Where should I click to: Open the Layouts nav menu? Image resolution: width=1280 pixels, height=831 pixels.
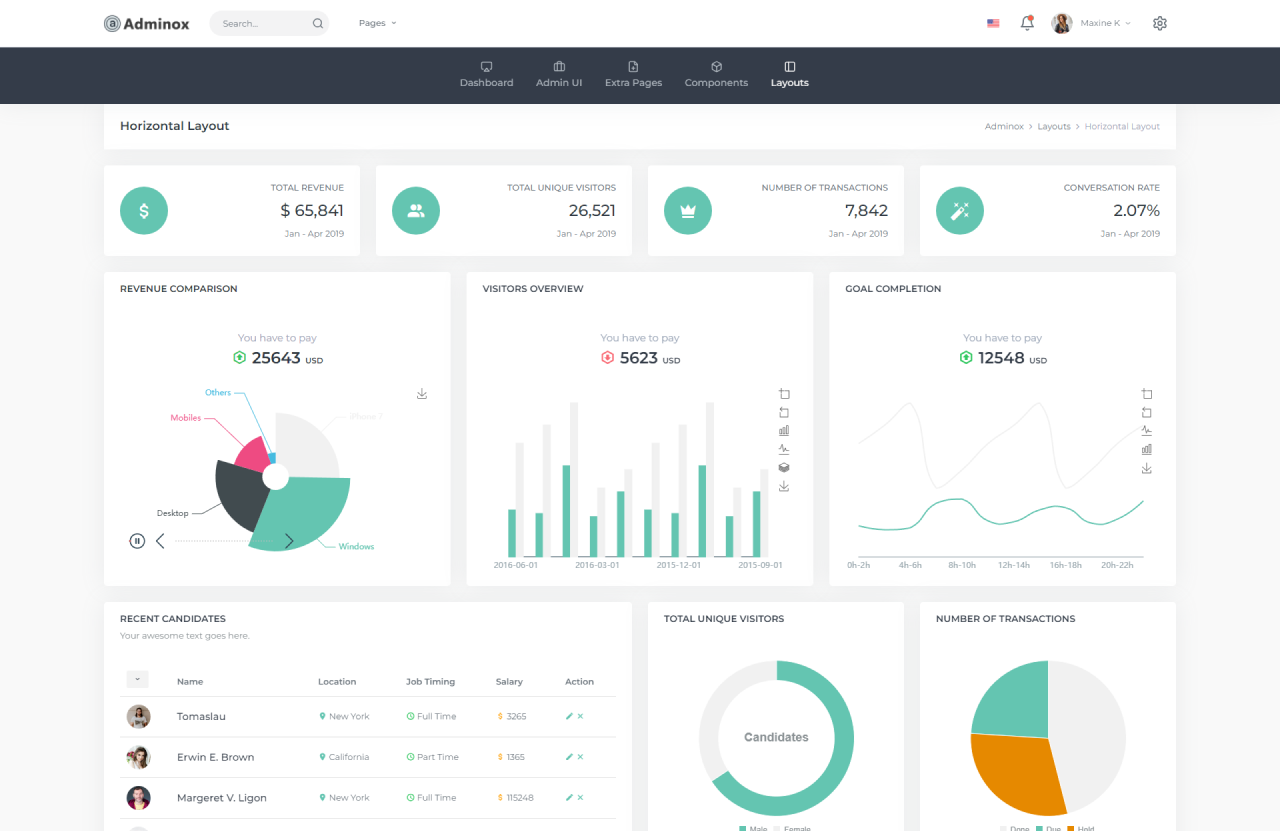pos(790,75)
